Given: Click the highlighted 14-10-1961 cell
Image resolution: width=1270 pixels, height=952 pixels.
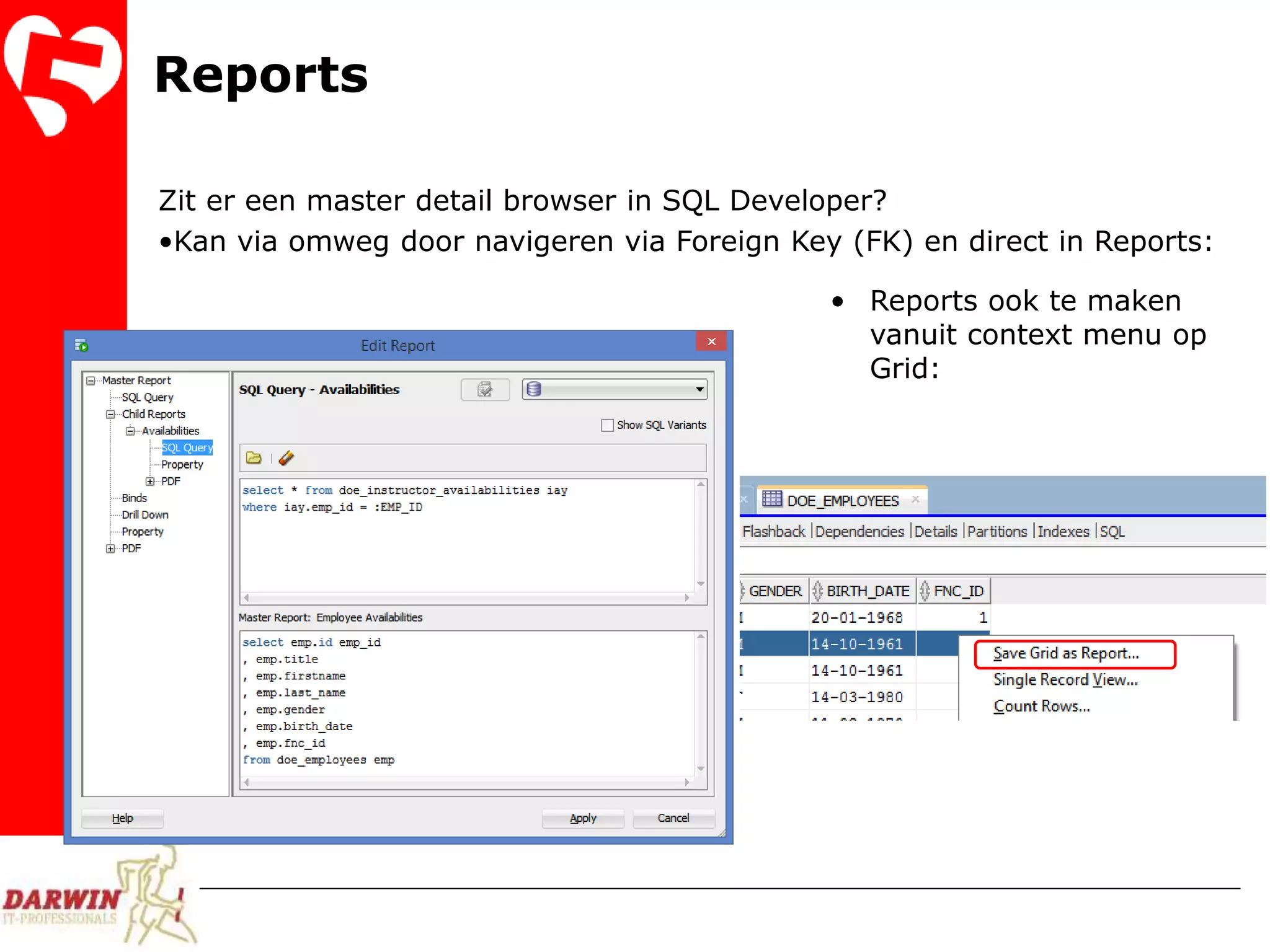Looking at the screenshot, I should [863, 645].
